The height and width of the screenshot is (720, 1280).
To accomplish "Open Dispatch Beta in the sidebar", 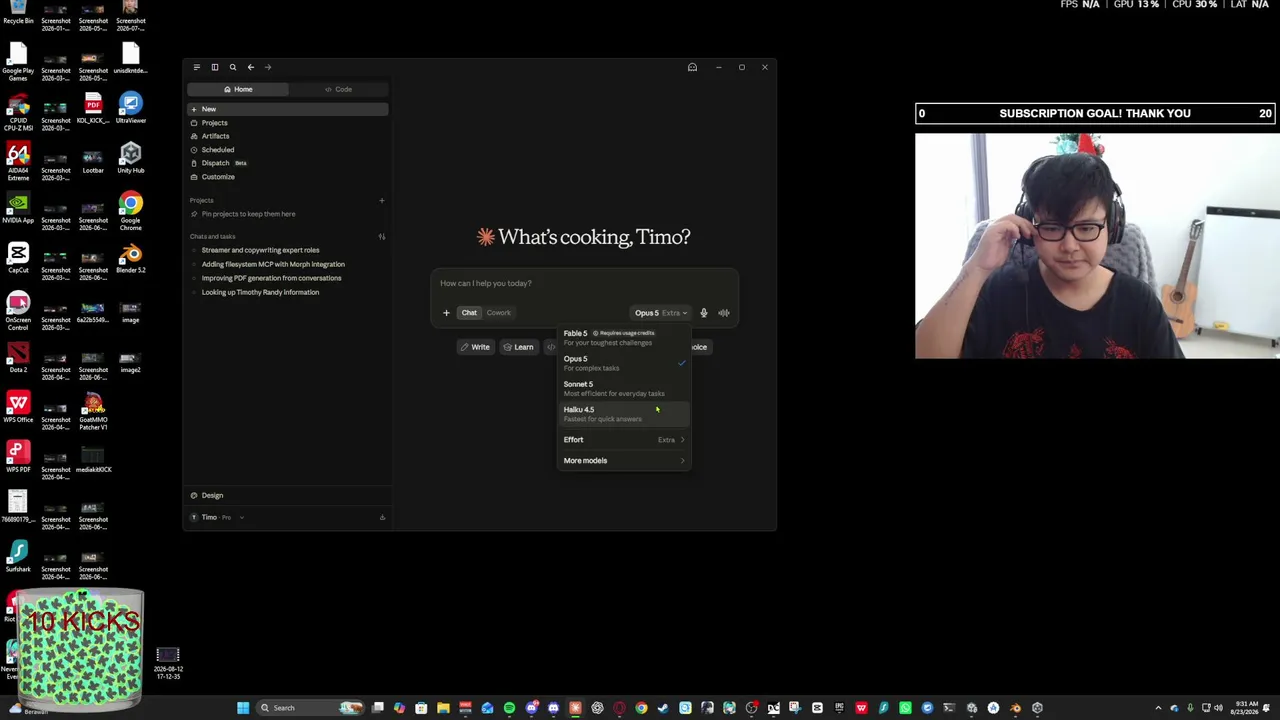I will click(x=288, y=163).
